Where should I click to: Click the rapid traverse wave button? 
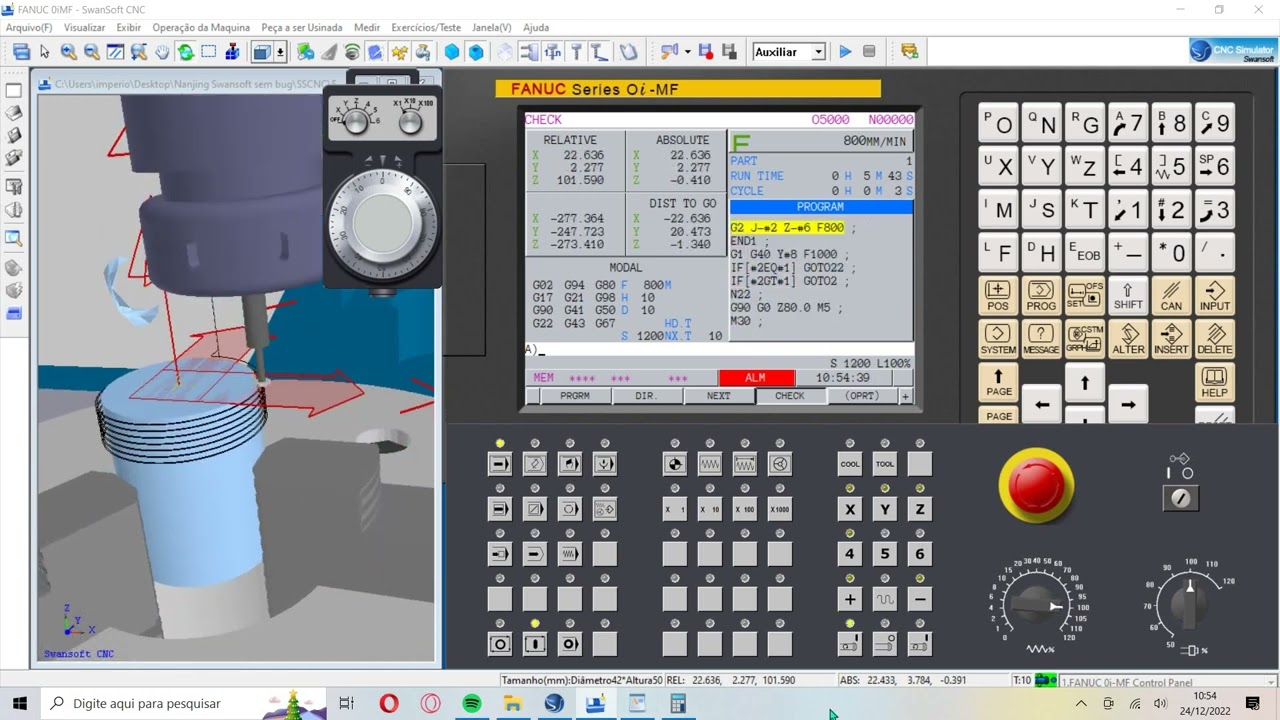point(885,600)
